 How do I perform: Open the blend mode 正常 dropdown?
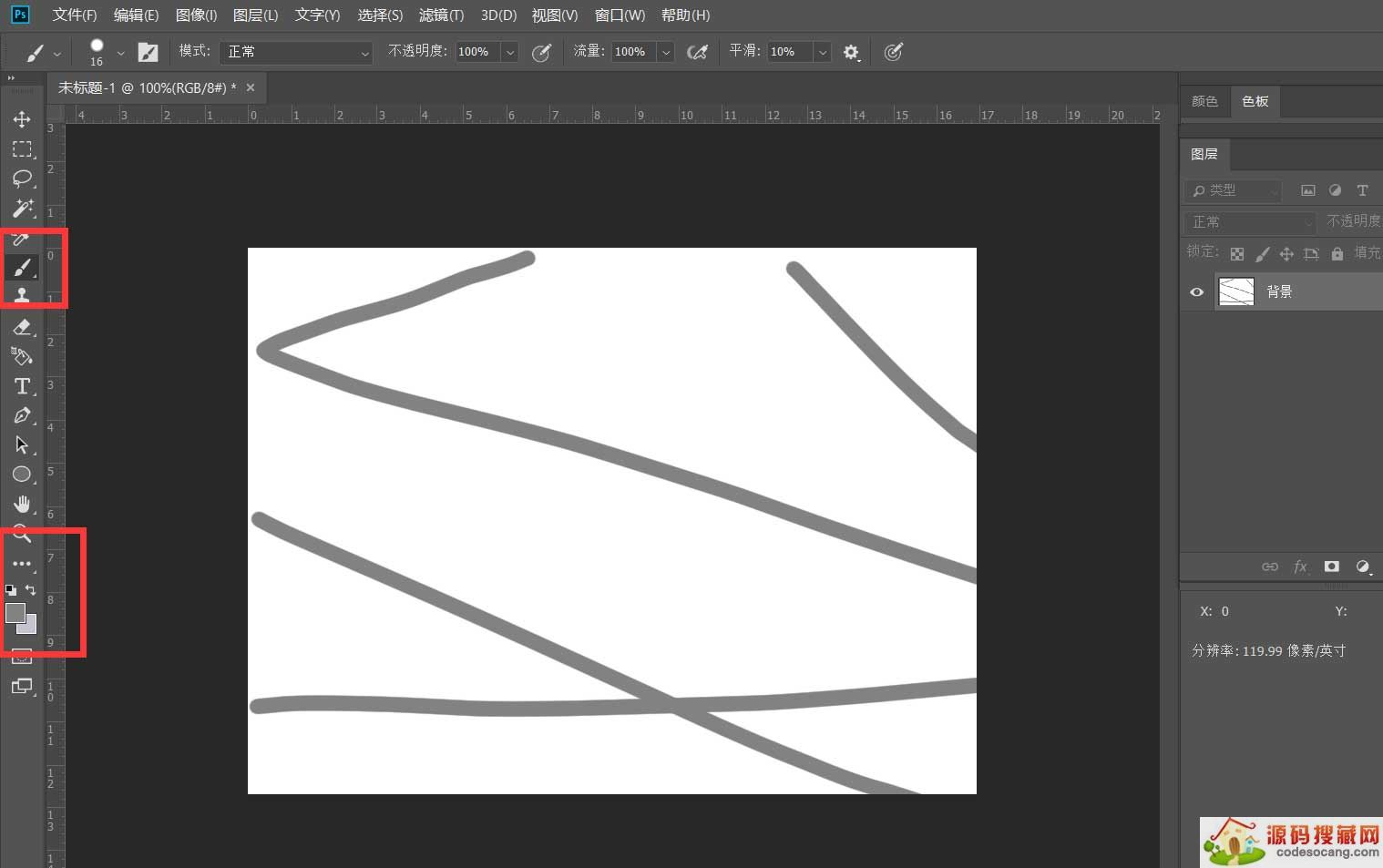point(296,52)
